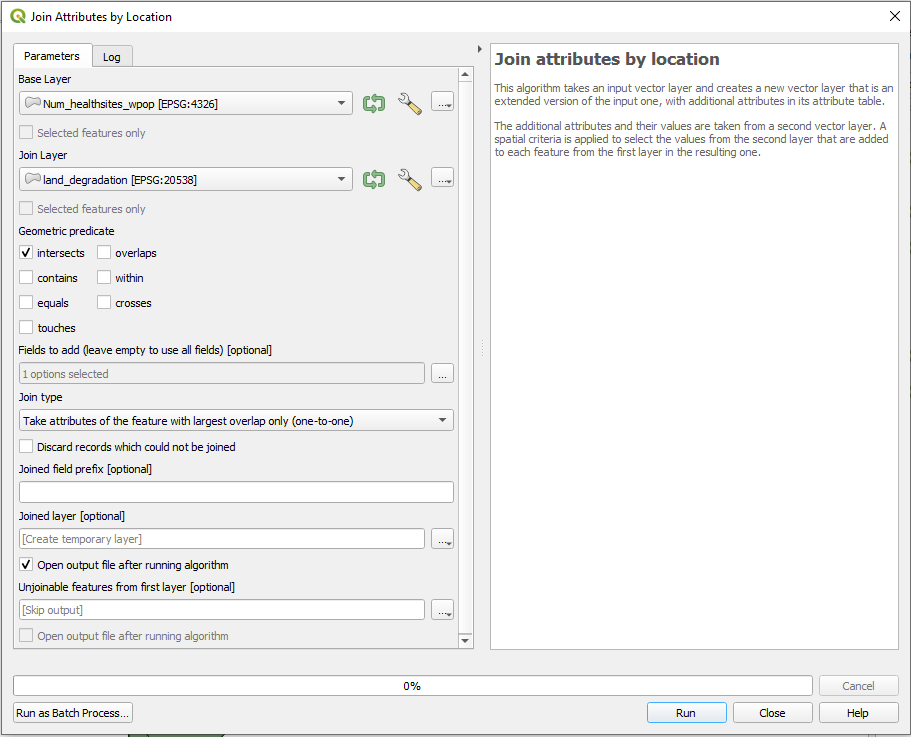Browse for Base Layer with ellipsis button

(443, 103)
